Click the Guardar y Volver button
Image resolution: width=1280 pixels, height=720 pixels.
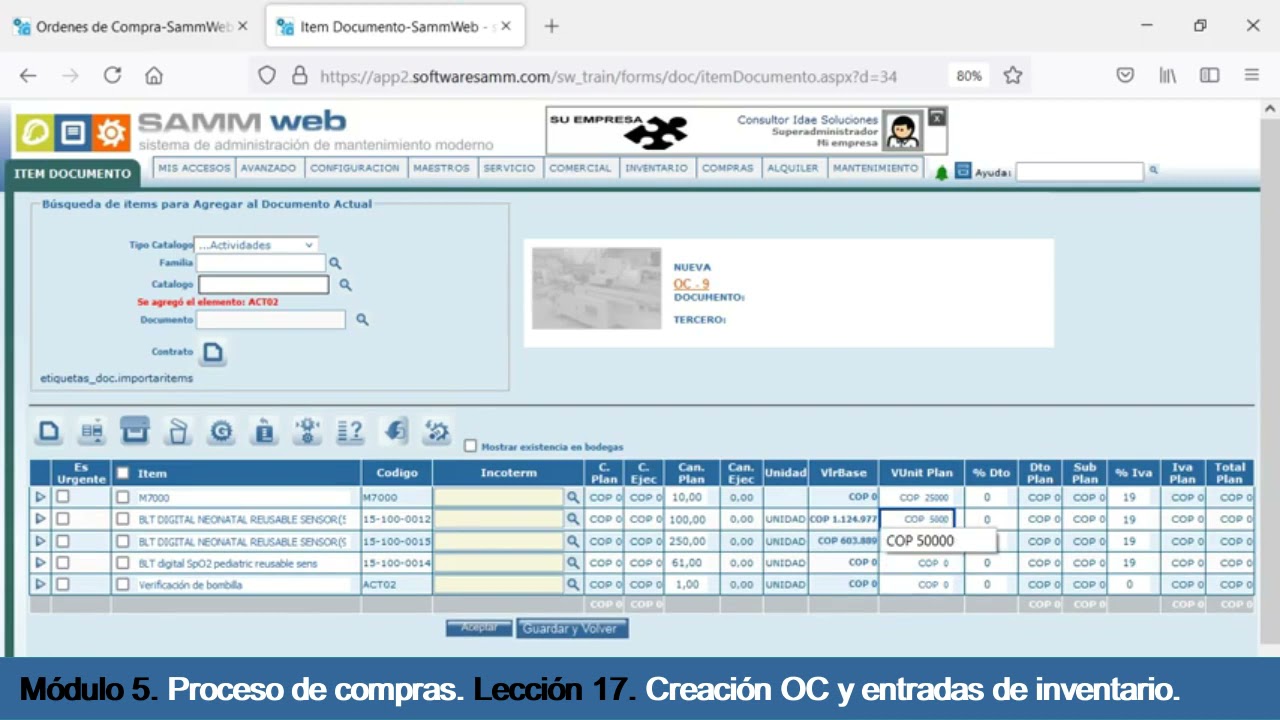pyautogui.click(x=572, y=628)
